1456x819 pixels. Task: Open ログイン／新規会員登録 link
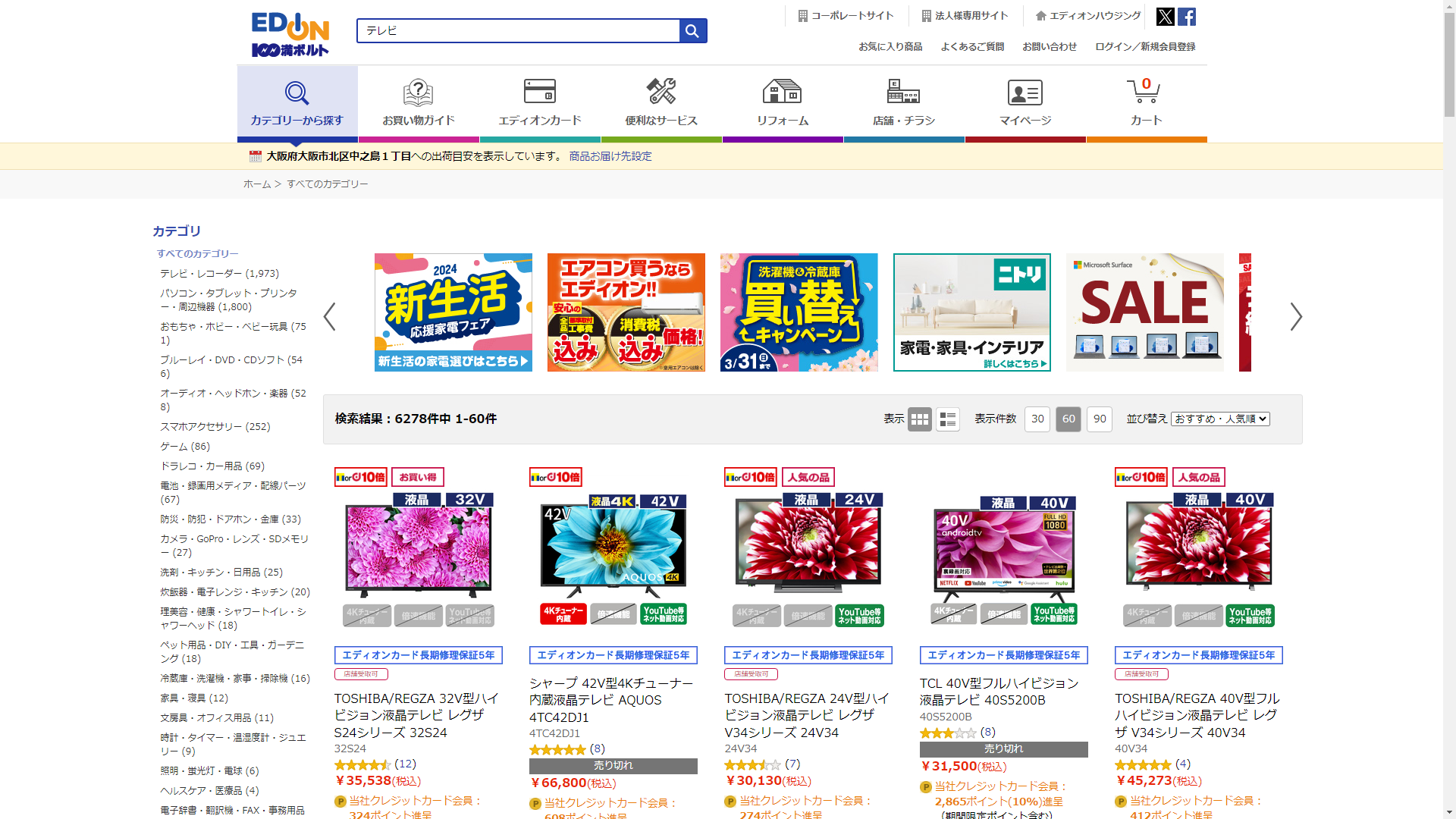click(1144, 47)
